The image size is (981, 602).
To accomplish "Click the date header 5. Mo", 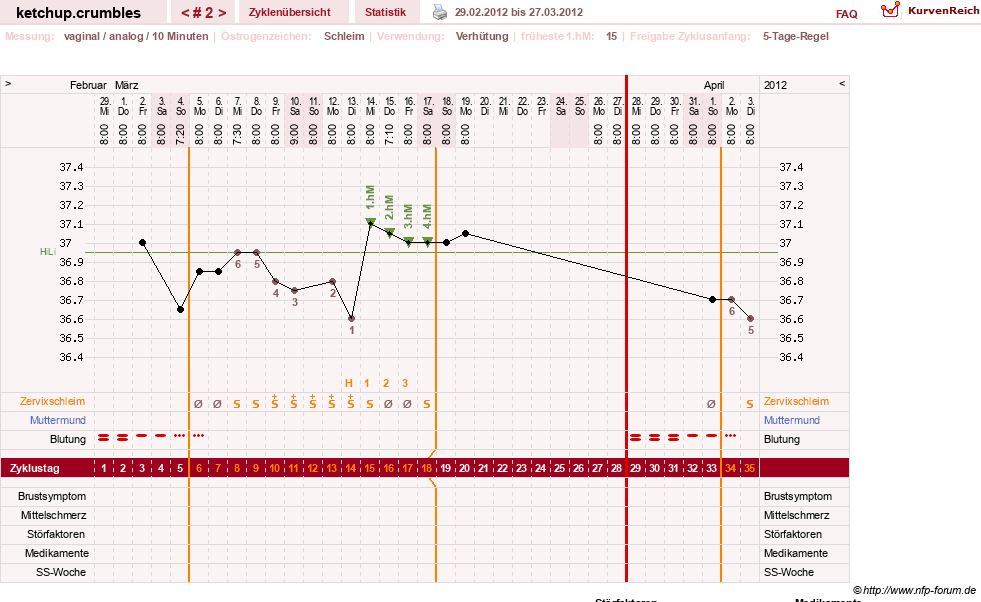I will pos(200,106).
